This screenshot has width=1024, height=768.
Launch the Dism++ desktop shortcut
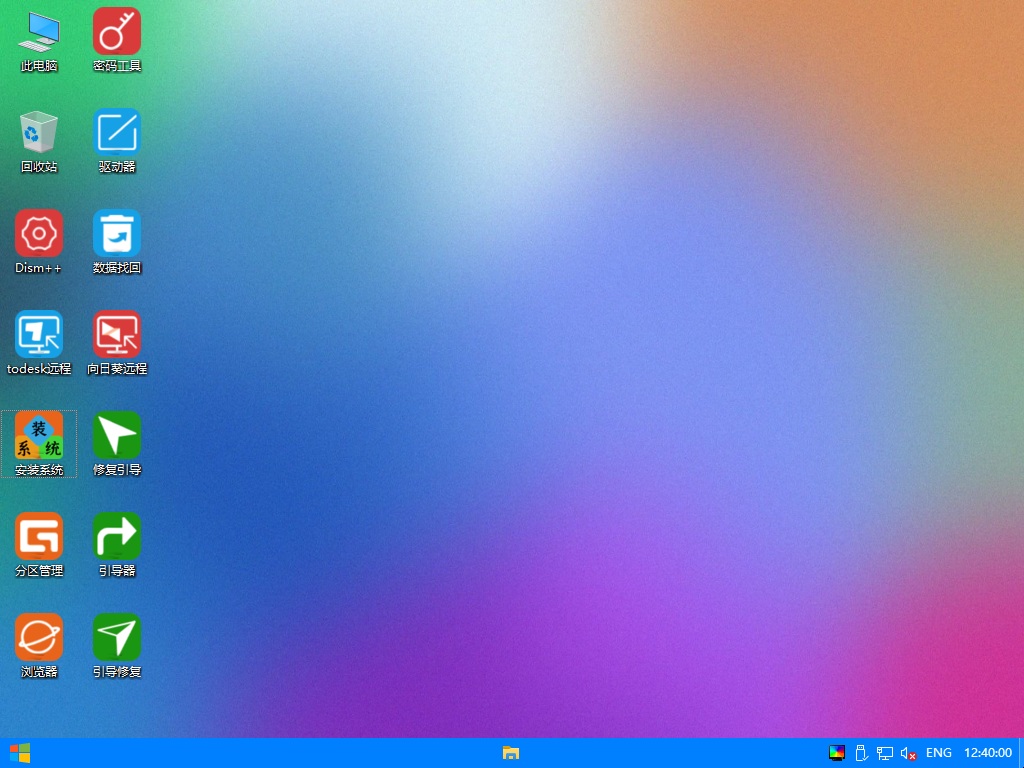[x=39, y=234]
